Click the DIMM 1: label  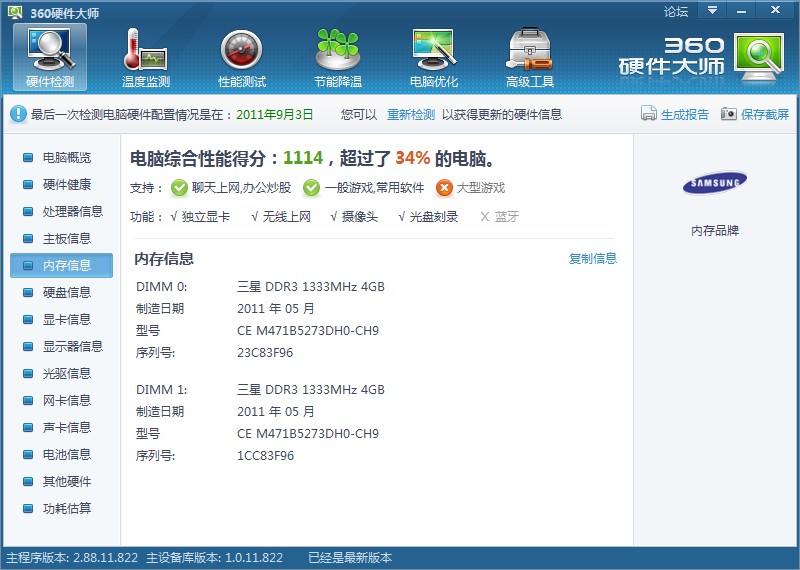click(x=162, y=390)
